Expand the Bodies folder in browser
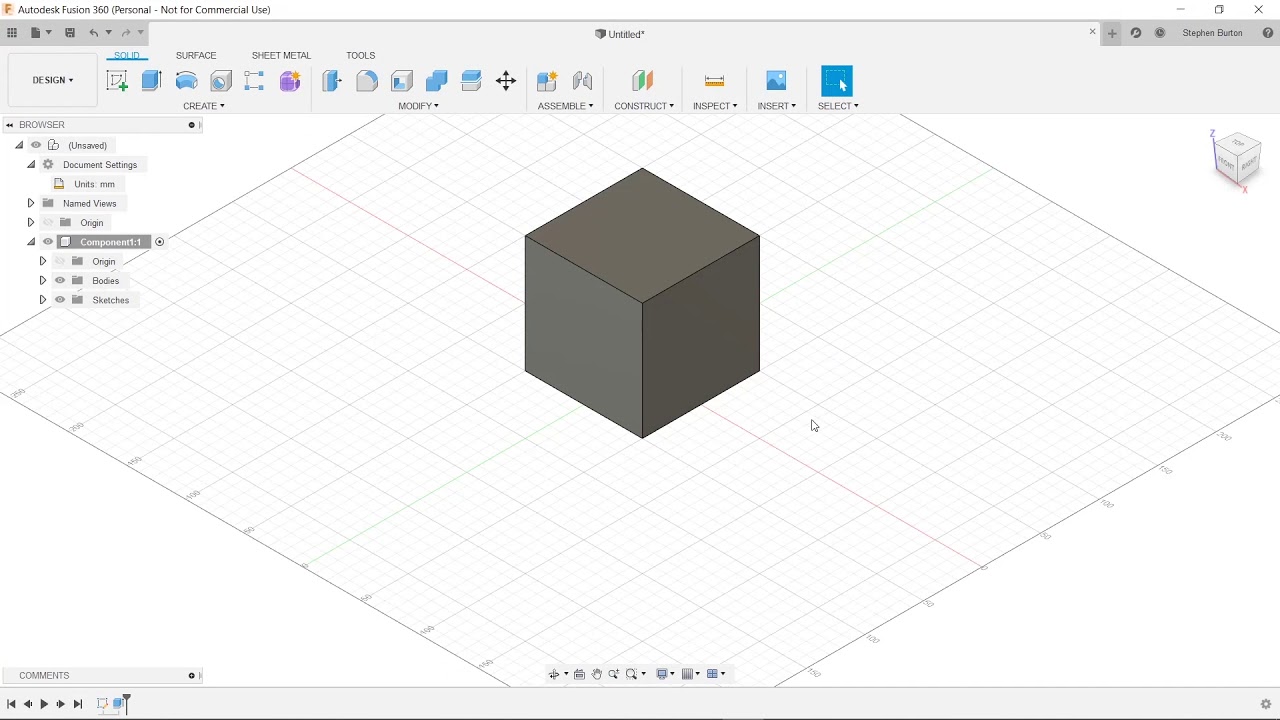1280x720 pixels. [43, 281]
